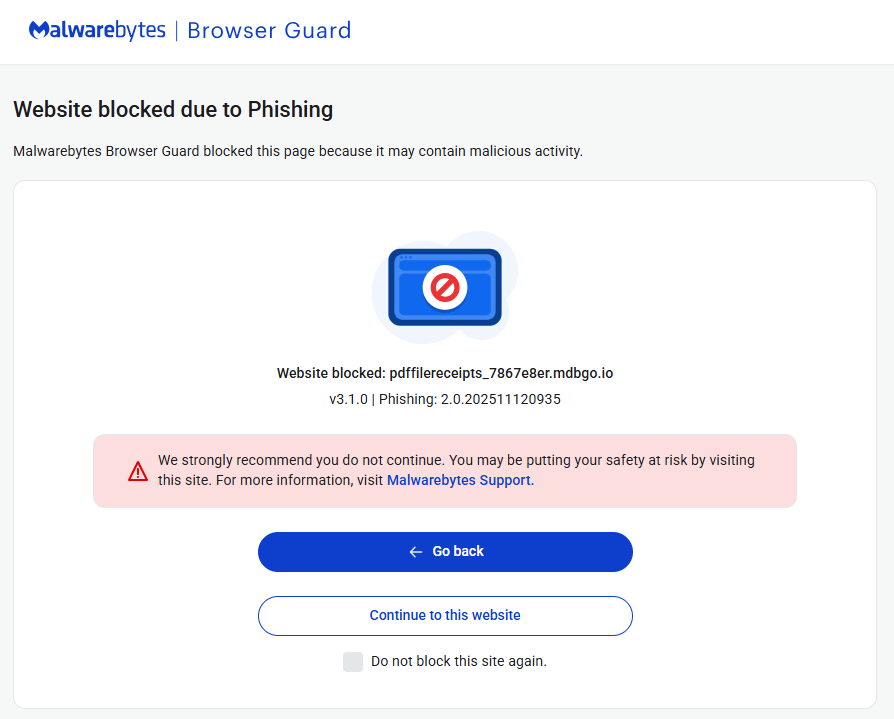The height and width of the screenshot is (719, 894).
Task: Open the Malwarebytes Support link
Action: [x=458, y=480]
